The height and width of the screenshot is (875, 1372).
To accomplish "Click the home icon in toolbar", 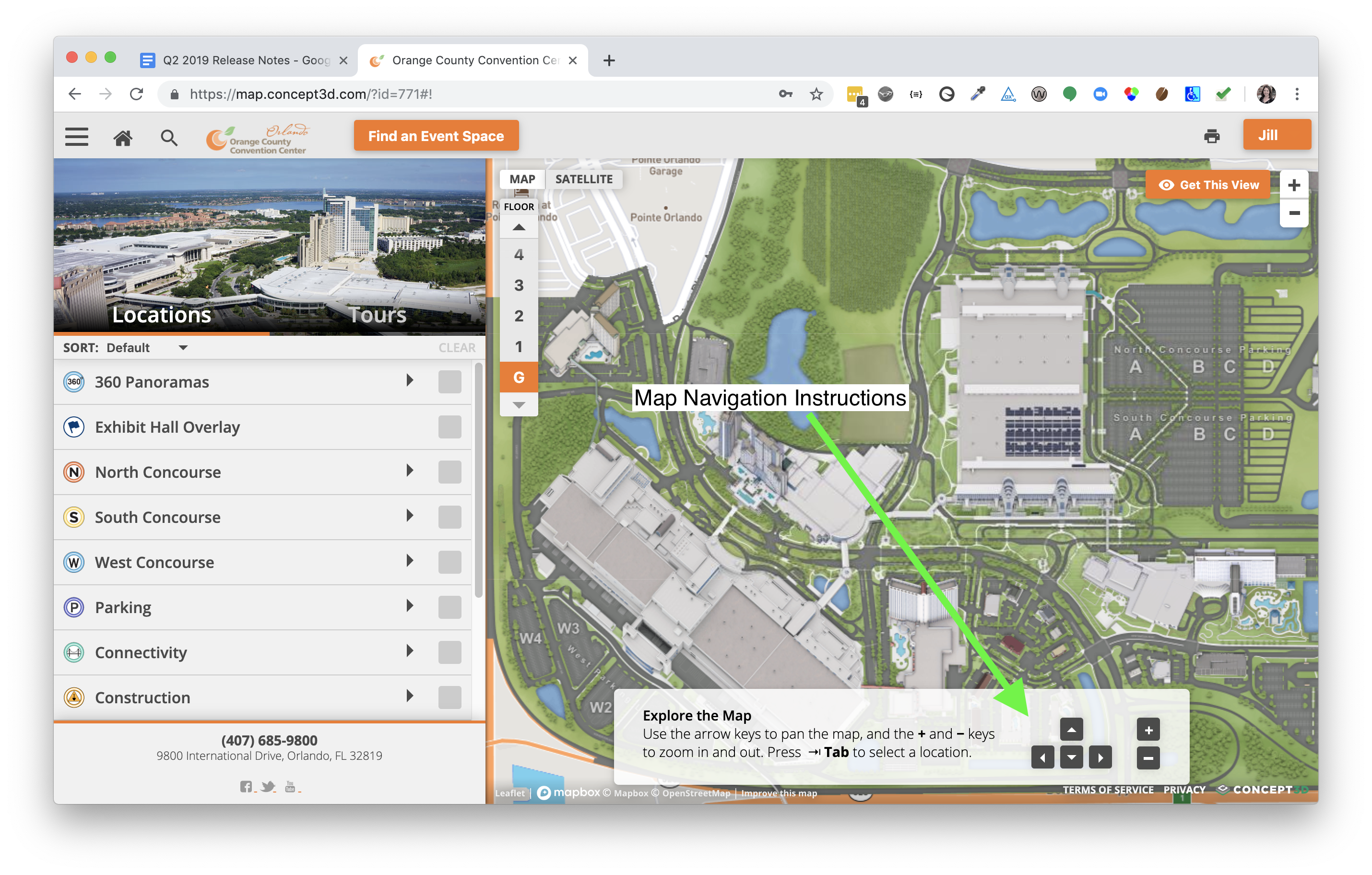I will click(122, 137).
